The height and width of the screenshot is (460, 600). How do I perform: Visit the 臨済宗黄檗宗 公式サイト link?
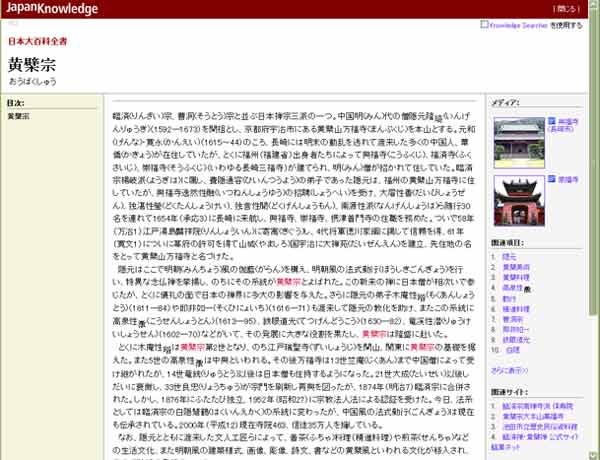tap(540, 437)
